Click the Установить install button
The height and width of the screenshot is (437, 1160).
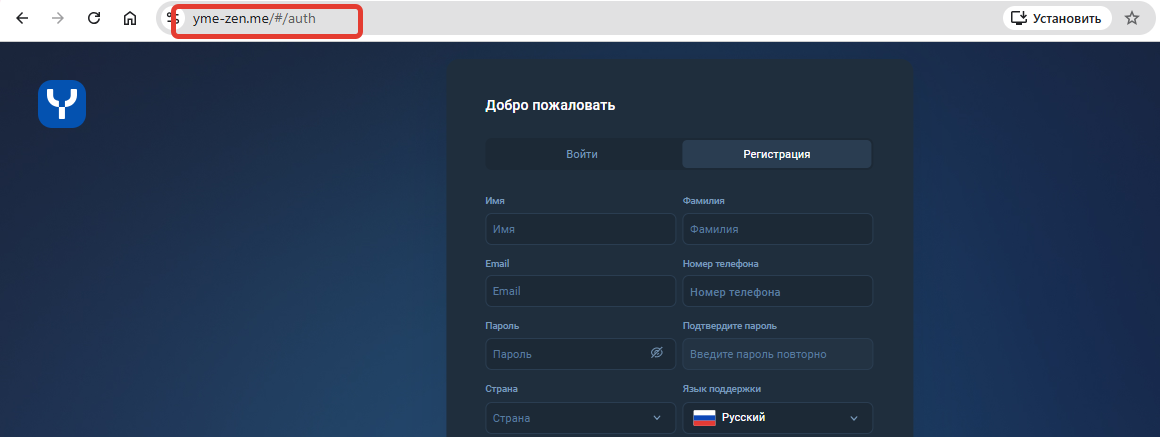click(1057, 18)
